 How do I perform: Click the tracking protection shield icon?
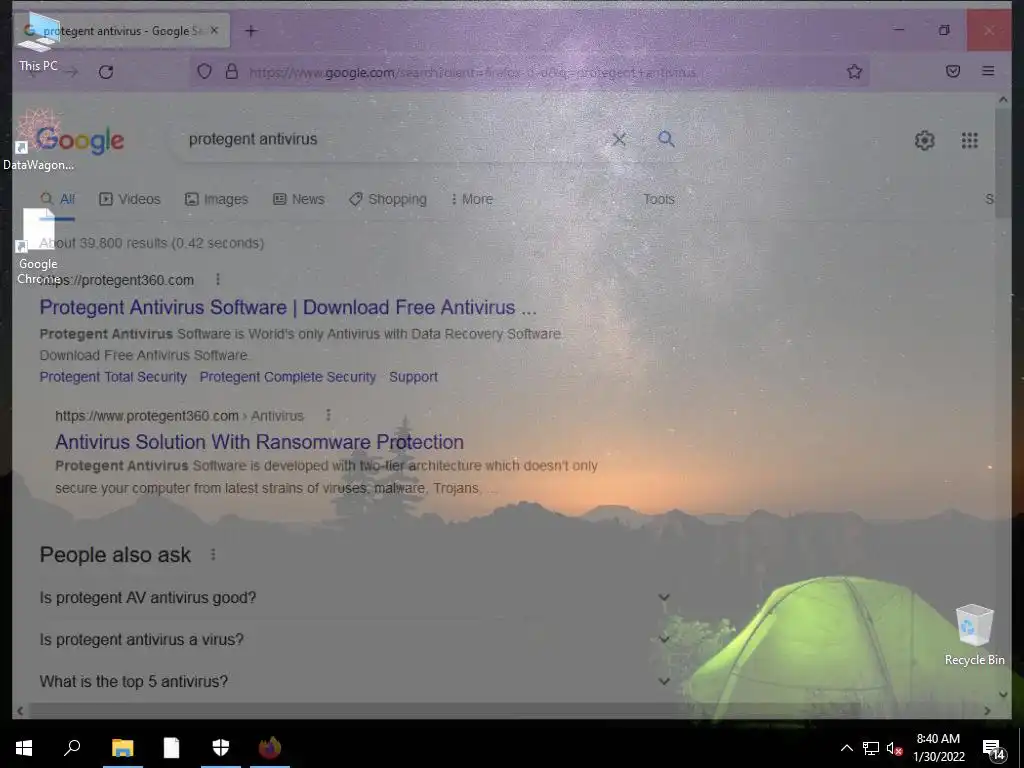pos(204,72)
